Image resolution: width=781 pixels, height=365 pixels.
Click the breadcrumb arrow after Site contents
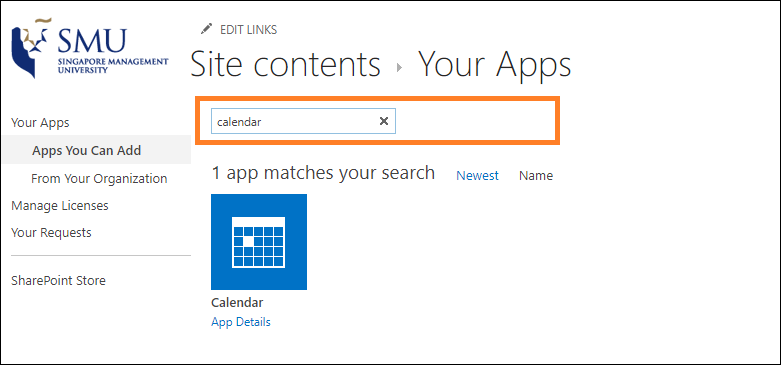[x=399, y=68]
